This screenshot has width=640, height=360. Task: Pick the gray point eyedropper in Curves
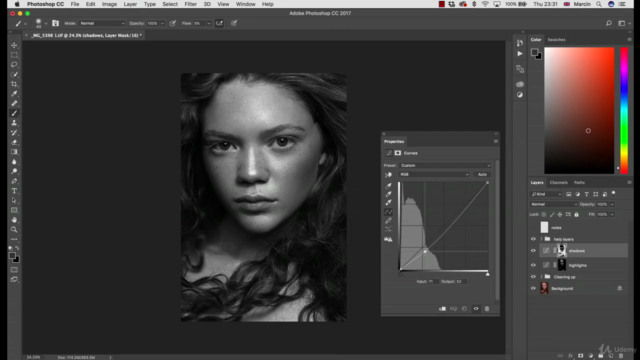[x=388, y=194]
